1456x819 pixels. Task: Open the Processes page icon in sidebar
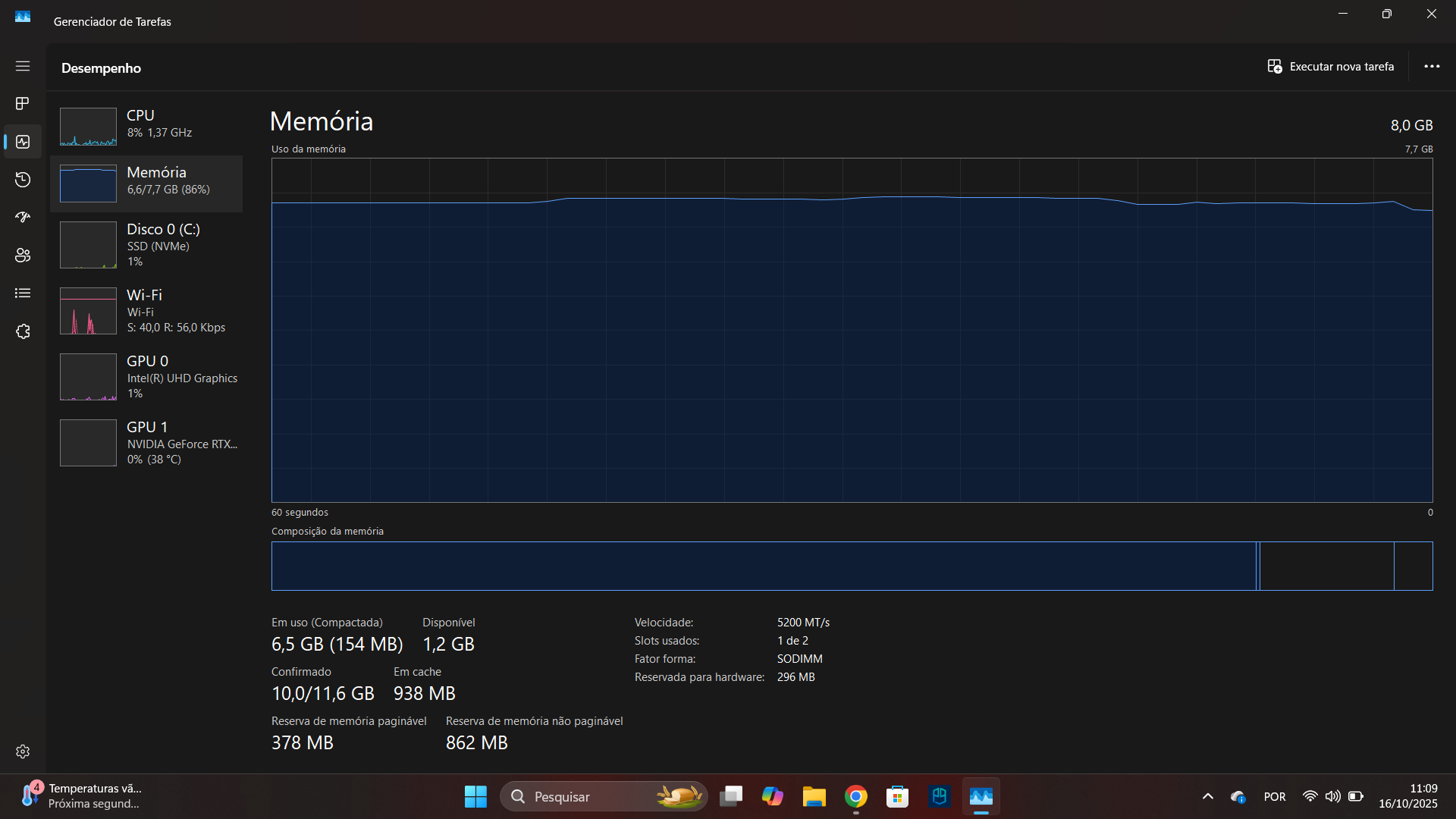23,103
